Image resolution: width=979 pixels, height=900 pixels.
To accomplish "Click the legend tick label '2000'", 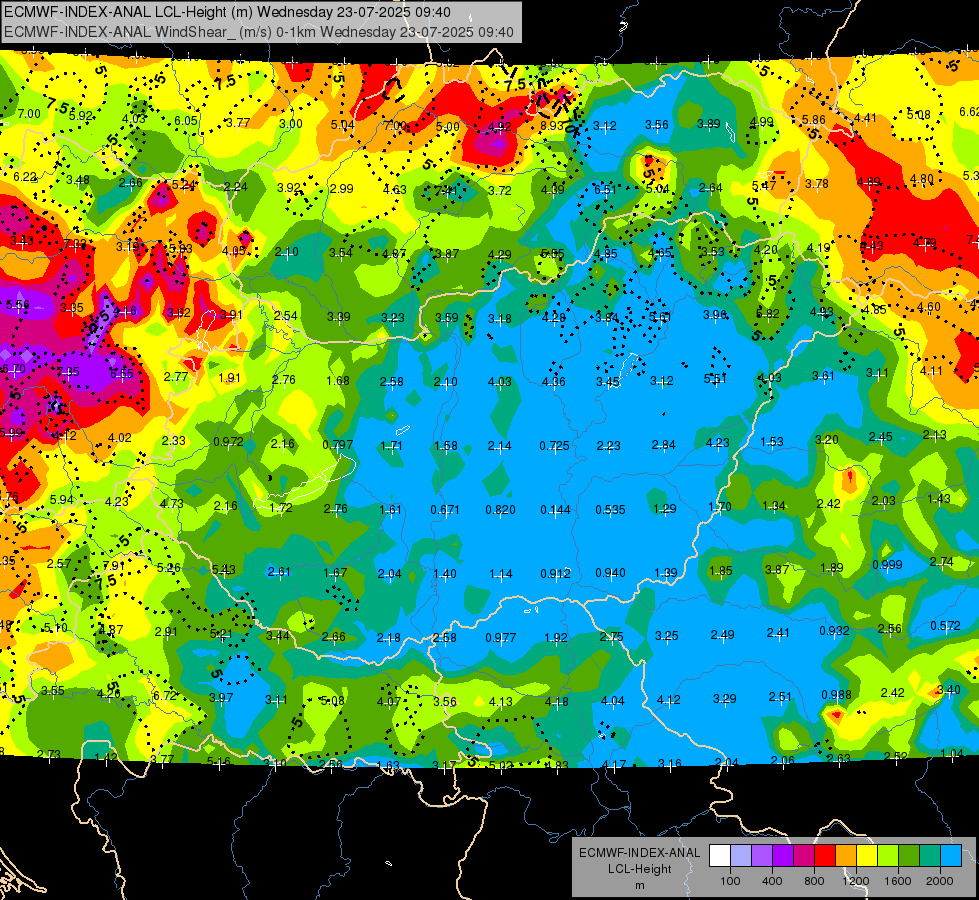I will [940, 881].
